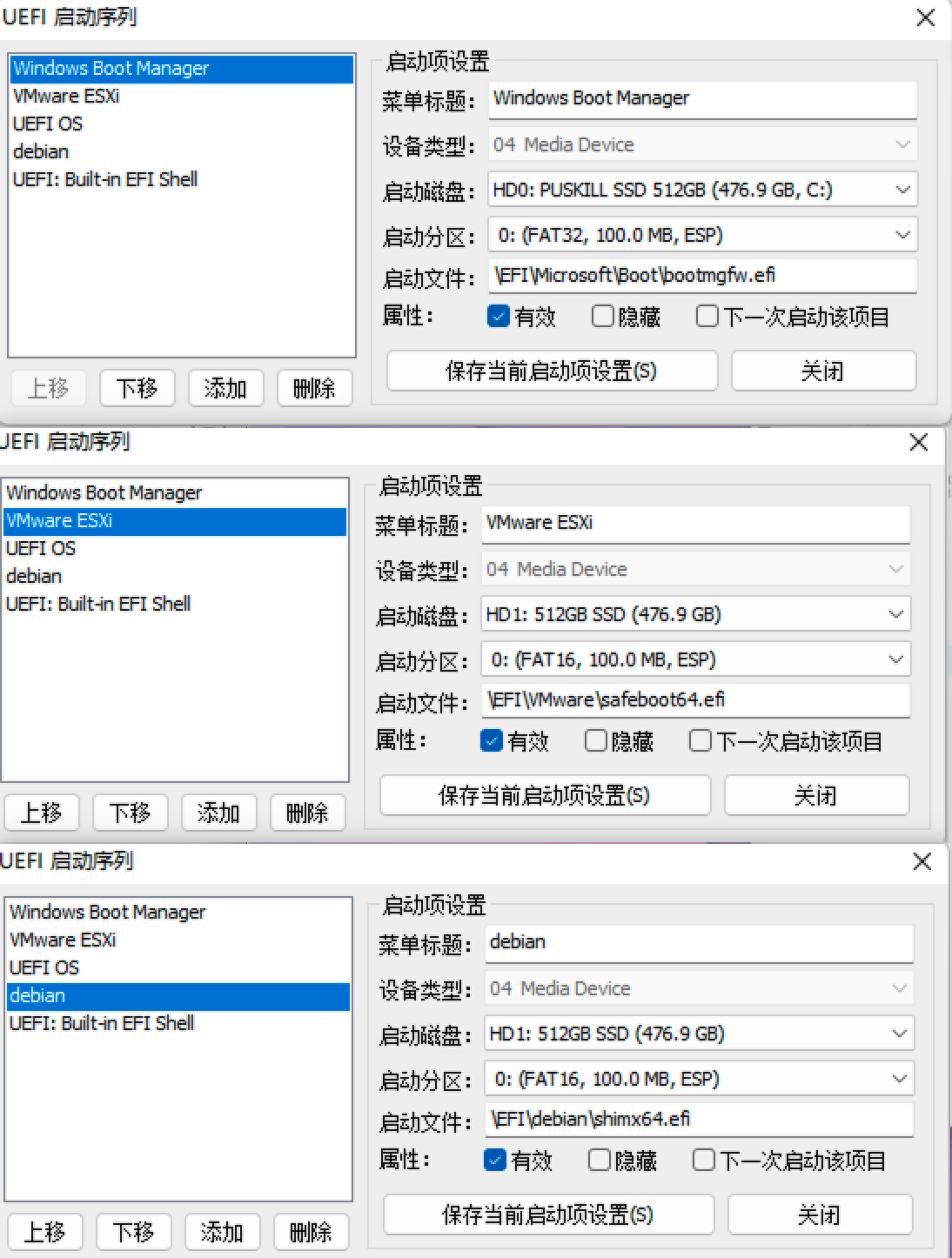Enable 隐藏 checkbox in the VMware ESXi settings
952x1258 pixels.
coord(596,741)
